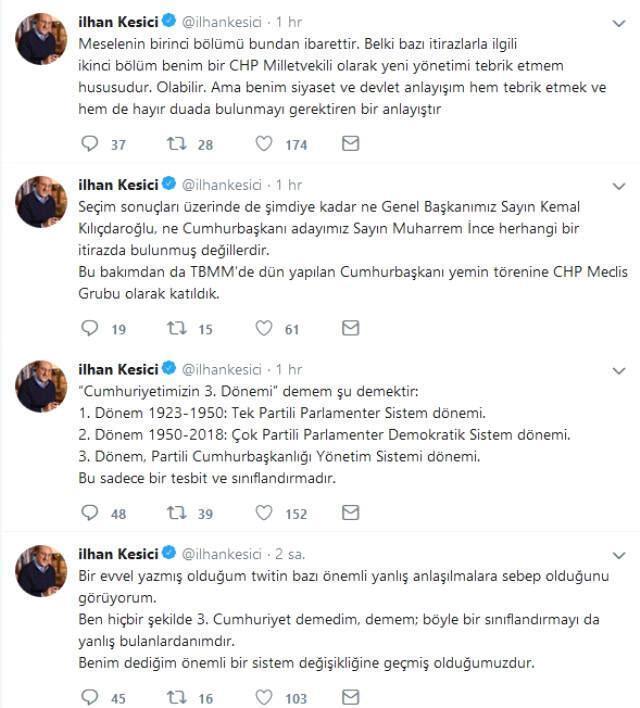The height and width of the screenshot is (708, 640).
Task: Click envelope icon beside the 152 likes count
Action: coord(350,512)
